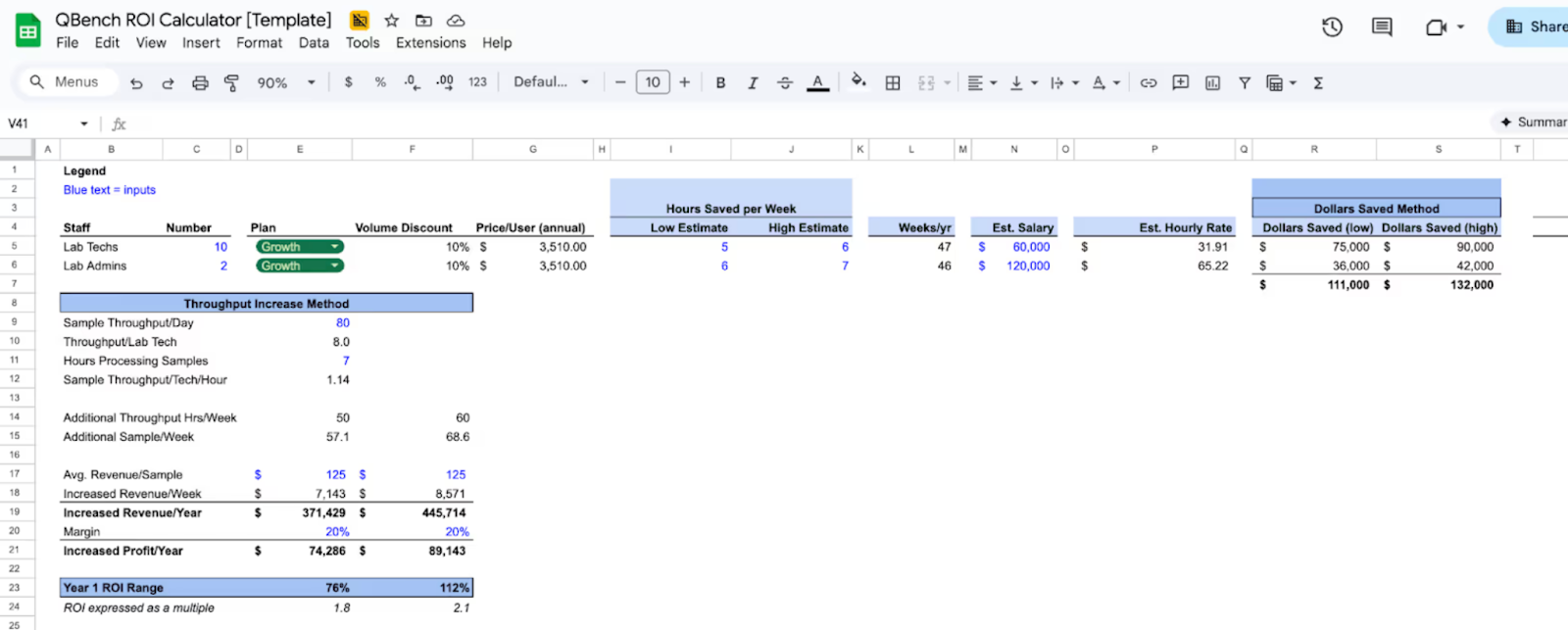Start a video call with camera icon
1568x630 pixels.
1436,27
